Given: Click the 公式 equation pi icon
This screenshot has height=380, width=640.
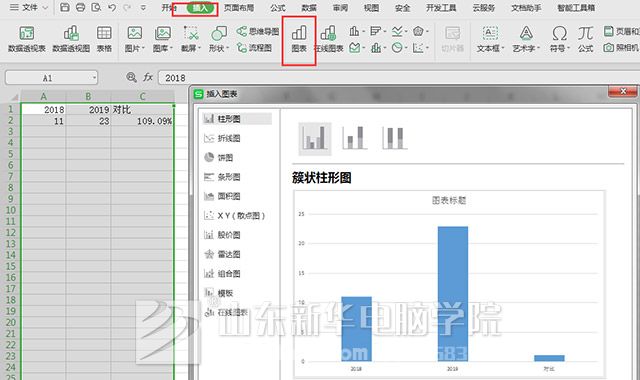Looking at the screenshot, I should point(585,39).
